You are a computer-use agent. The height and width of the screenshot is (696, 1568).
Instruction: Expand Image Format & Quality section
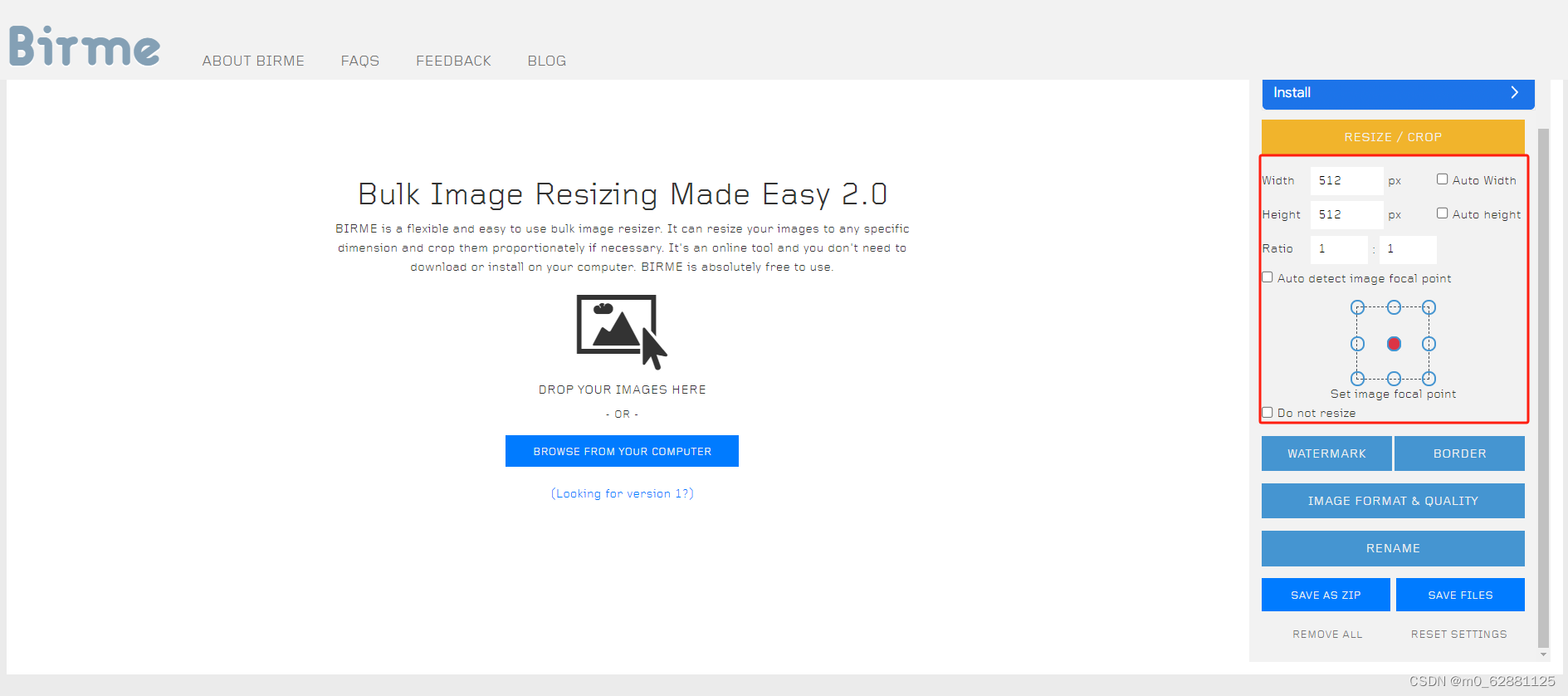click(1393, 501)
